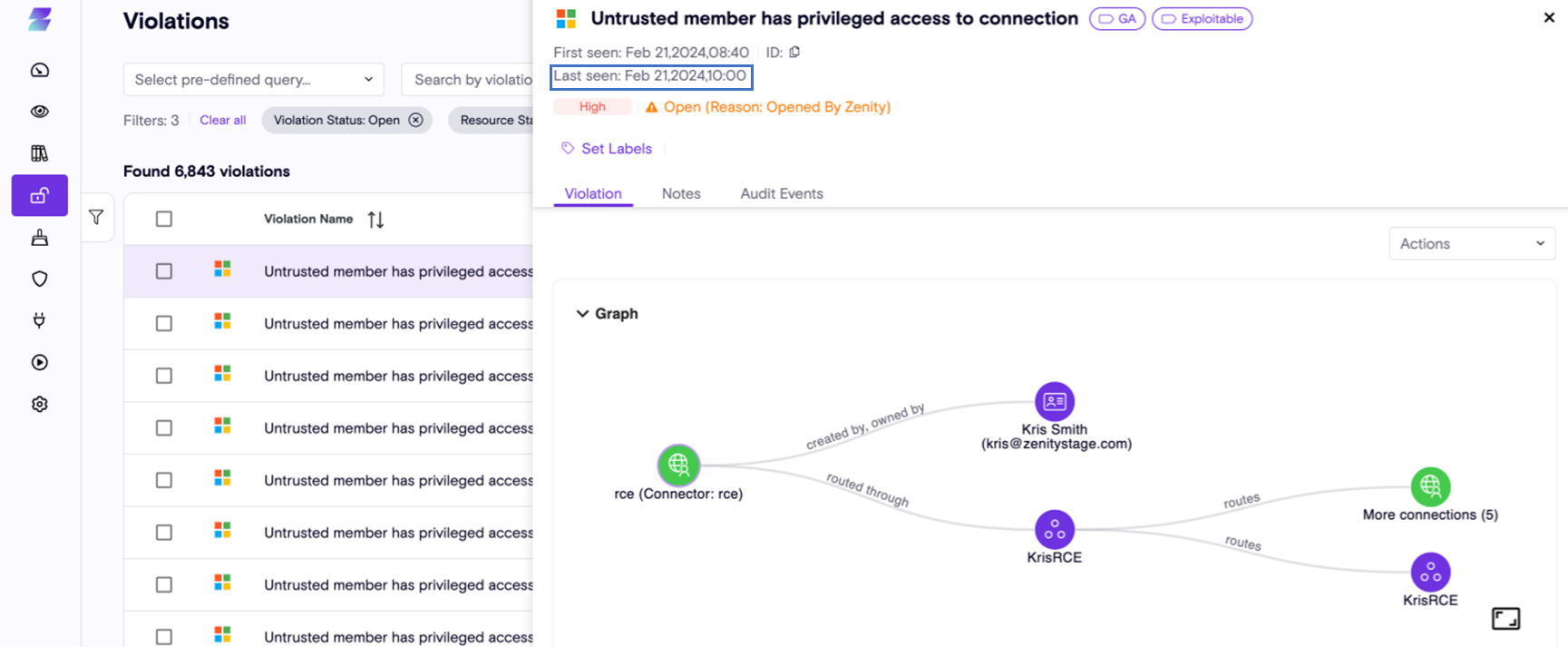Switch to the Notes tab
The image size is (1568, 647).
pos(681,193)
